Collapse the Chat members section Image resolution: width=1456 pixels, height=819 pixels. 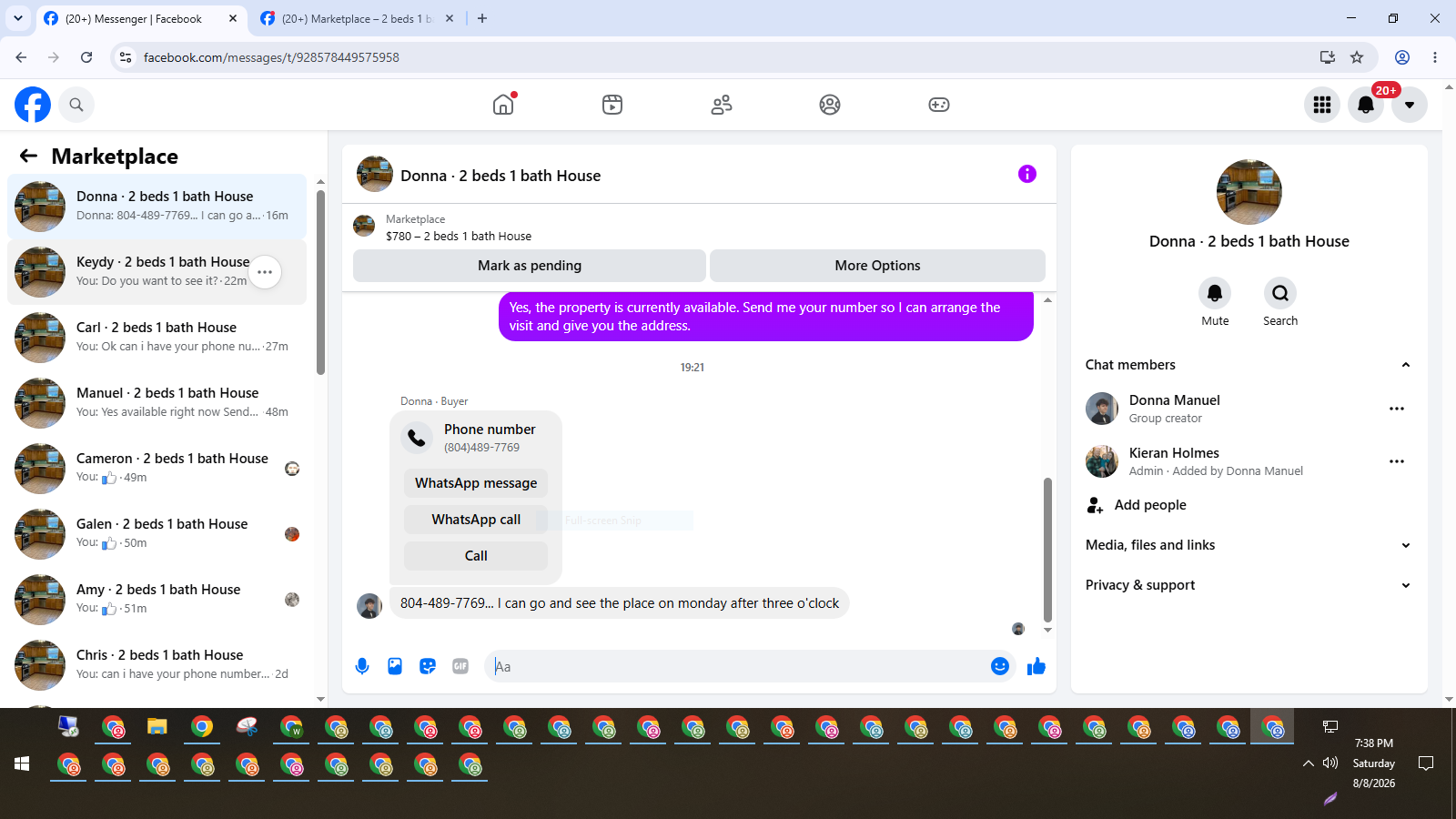pos(1406,365)
